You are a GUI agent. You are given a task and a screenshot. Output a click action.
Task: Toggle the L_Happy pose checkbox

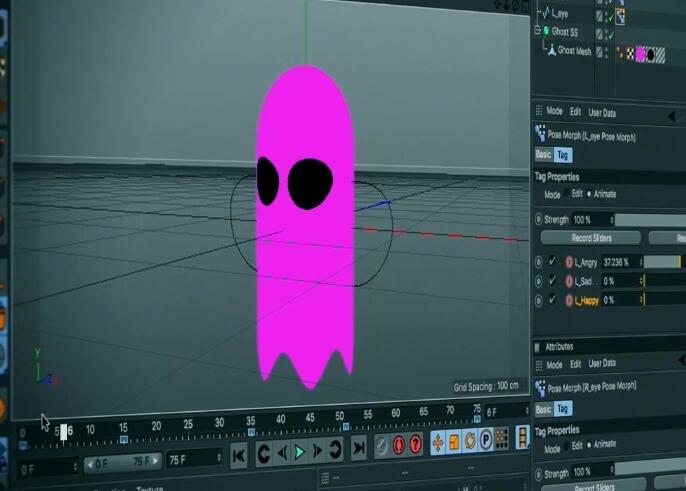553,299
